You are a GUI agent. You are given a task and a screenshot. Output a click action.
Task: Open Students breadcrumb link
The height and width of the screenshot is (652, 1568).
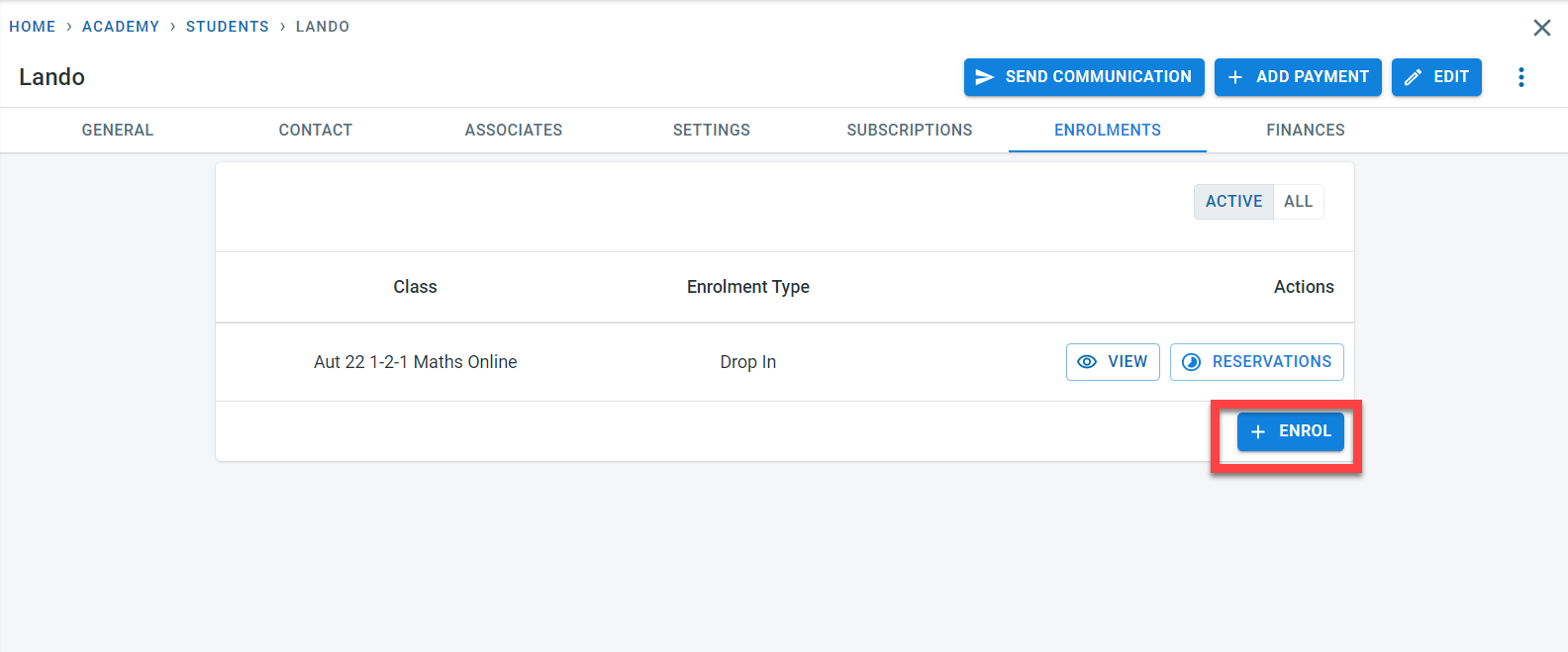point(228,27)
